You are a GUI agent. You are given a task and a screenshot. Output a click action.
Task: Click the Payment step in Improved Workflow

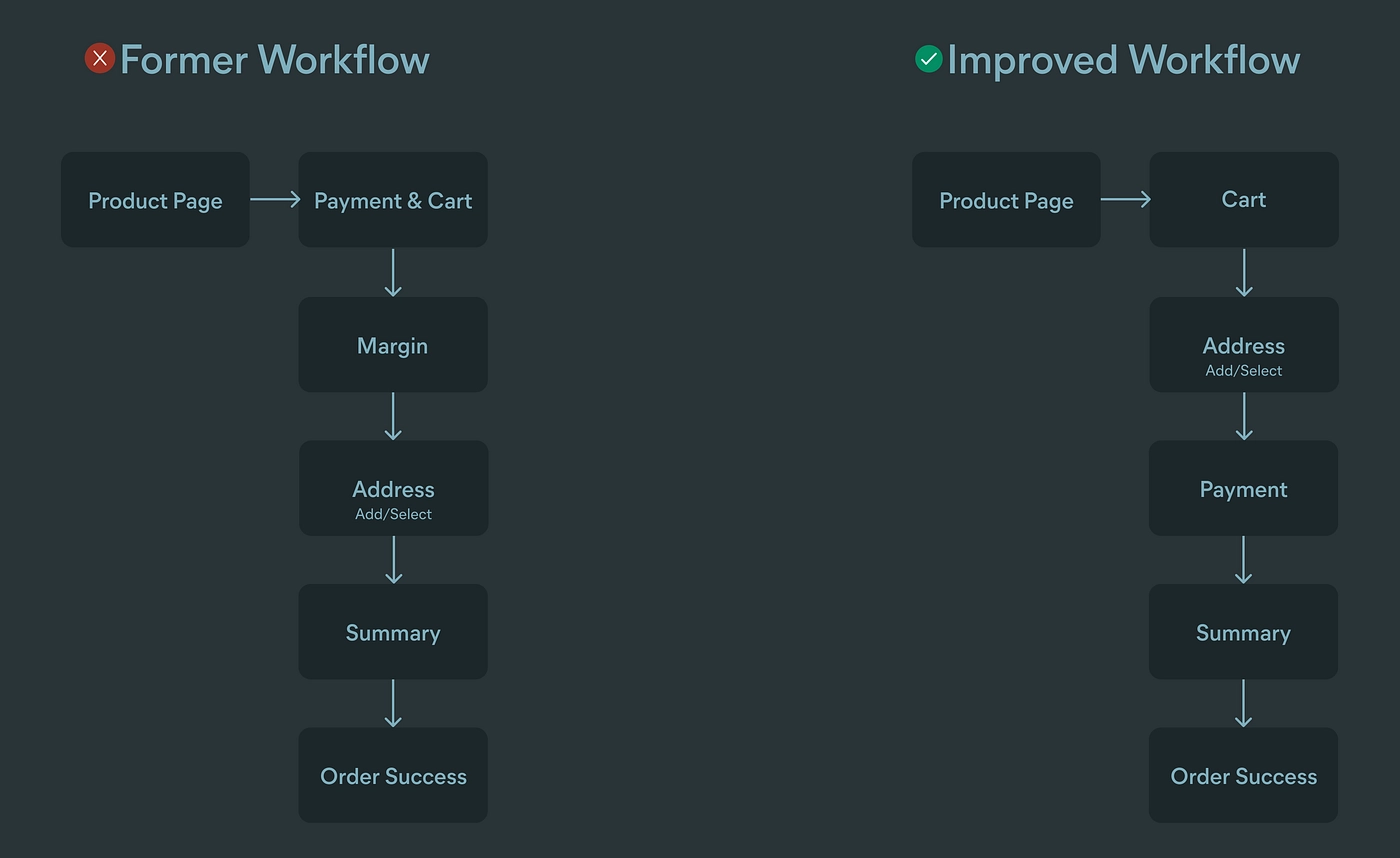pos(1244,488)
